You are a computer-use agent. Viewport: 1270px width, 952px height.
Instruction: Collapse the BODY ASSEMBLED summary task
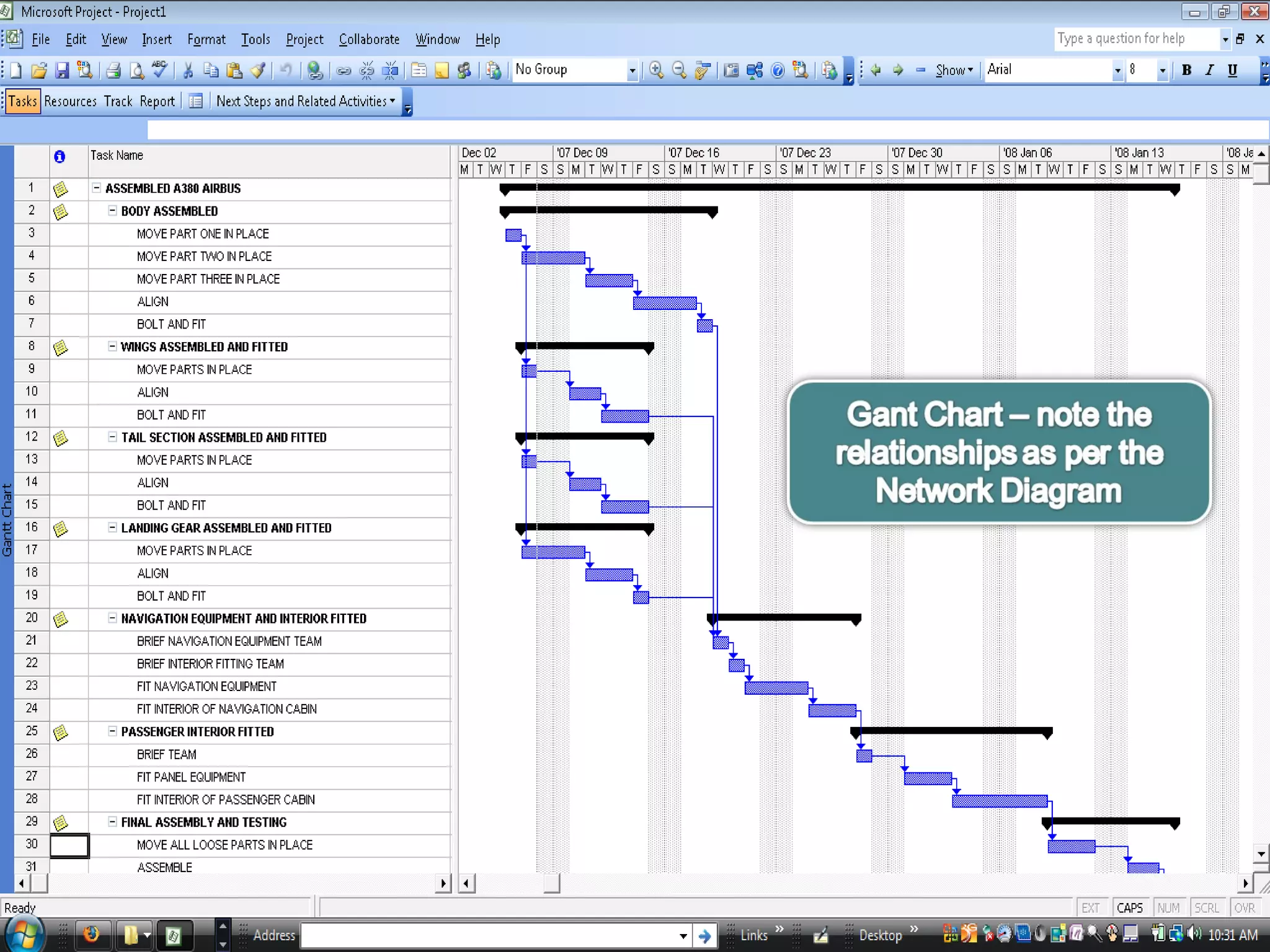112,211
